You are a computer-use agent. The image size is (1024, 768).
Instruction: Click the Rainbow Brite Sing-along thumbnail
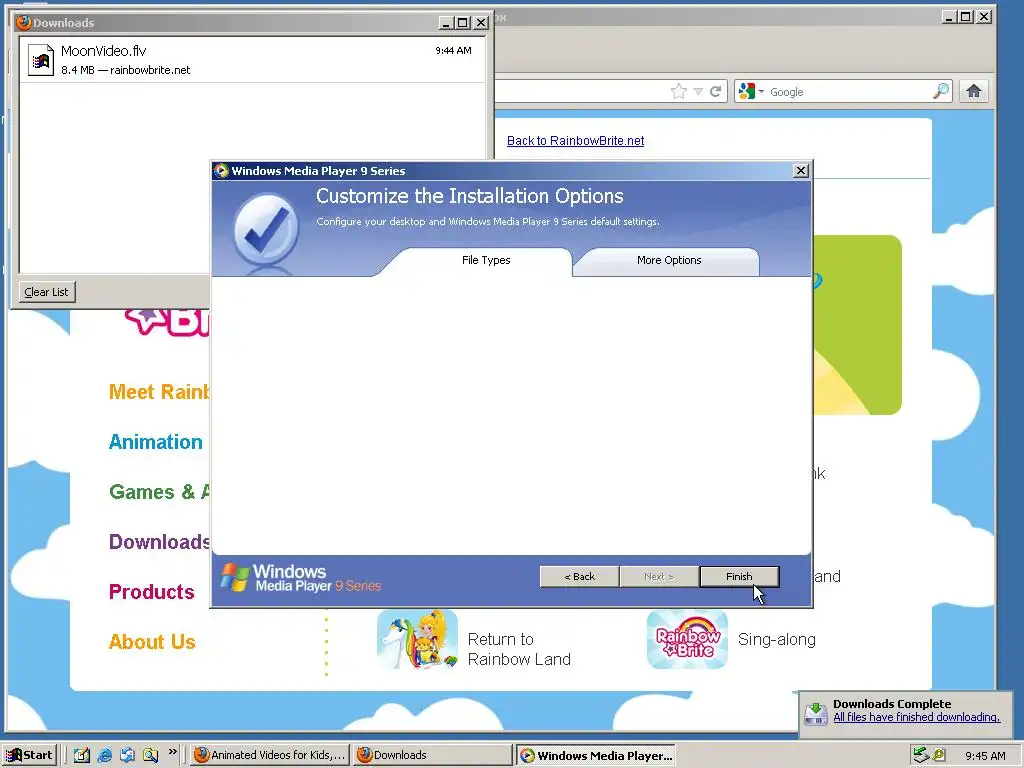687,639
